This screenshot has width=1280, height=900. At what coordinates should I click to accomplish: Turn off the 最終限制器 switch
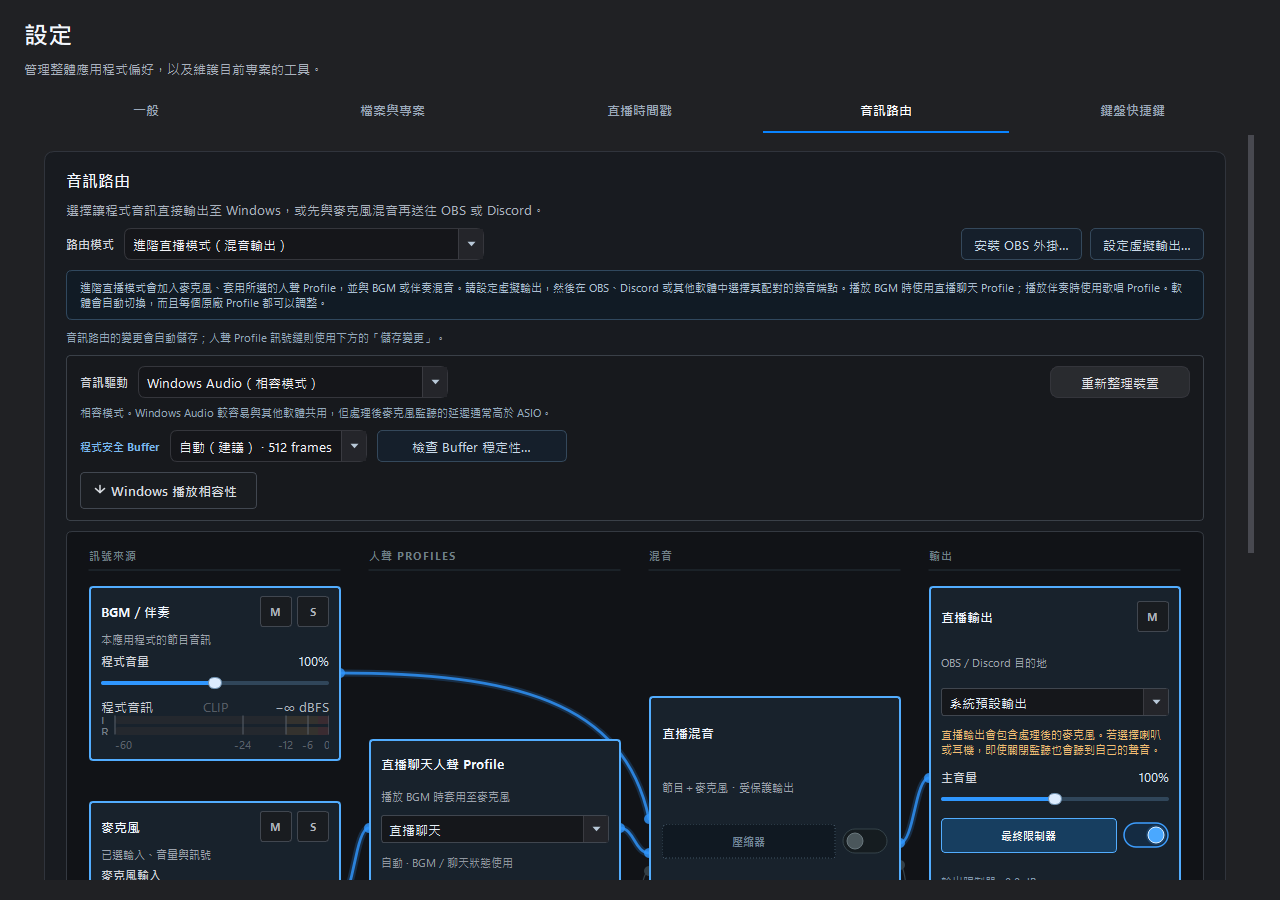point(1146,835)
